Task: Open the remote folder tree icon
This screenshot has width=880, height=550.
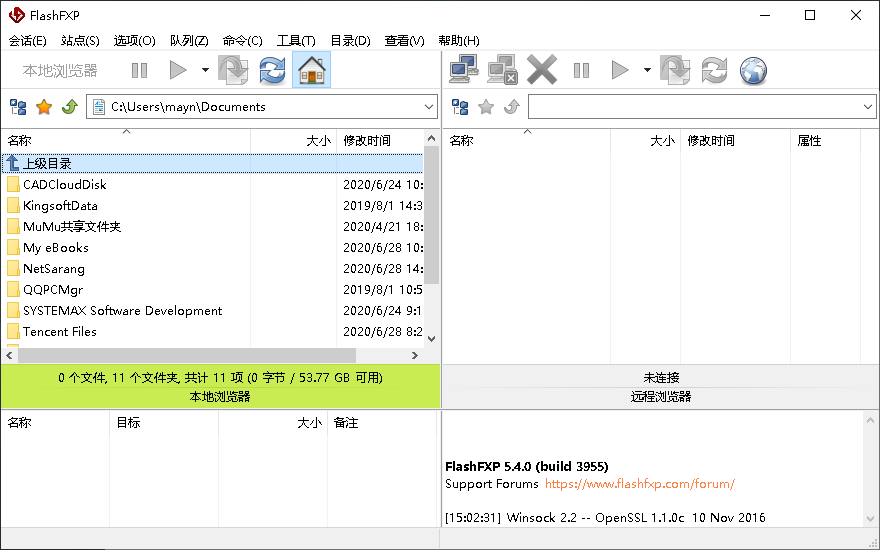Action: click(460, 107)
